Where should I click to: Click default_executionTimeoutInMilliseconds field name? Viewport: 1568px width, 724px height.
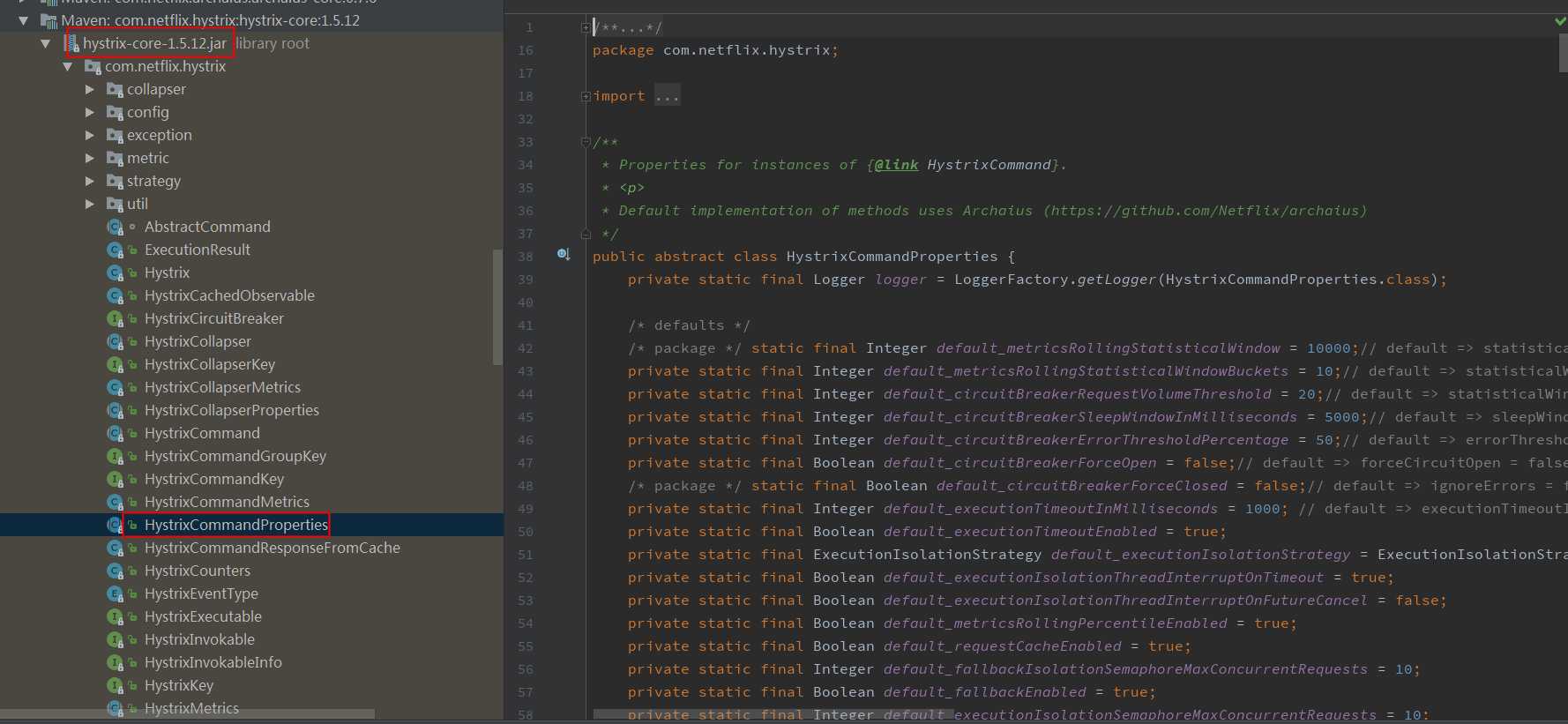tap(1050, 509)
